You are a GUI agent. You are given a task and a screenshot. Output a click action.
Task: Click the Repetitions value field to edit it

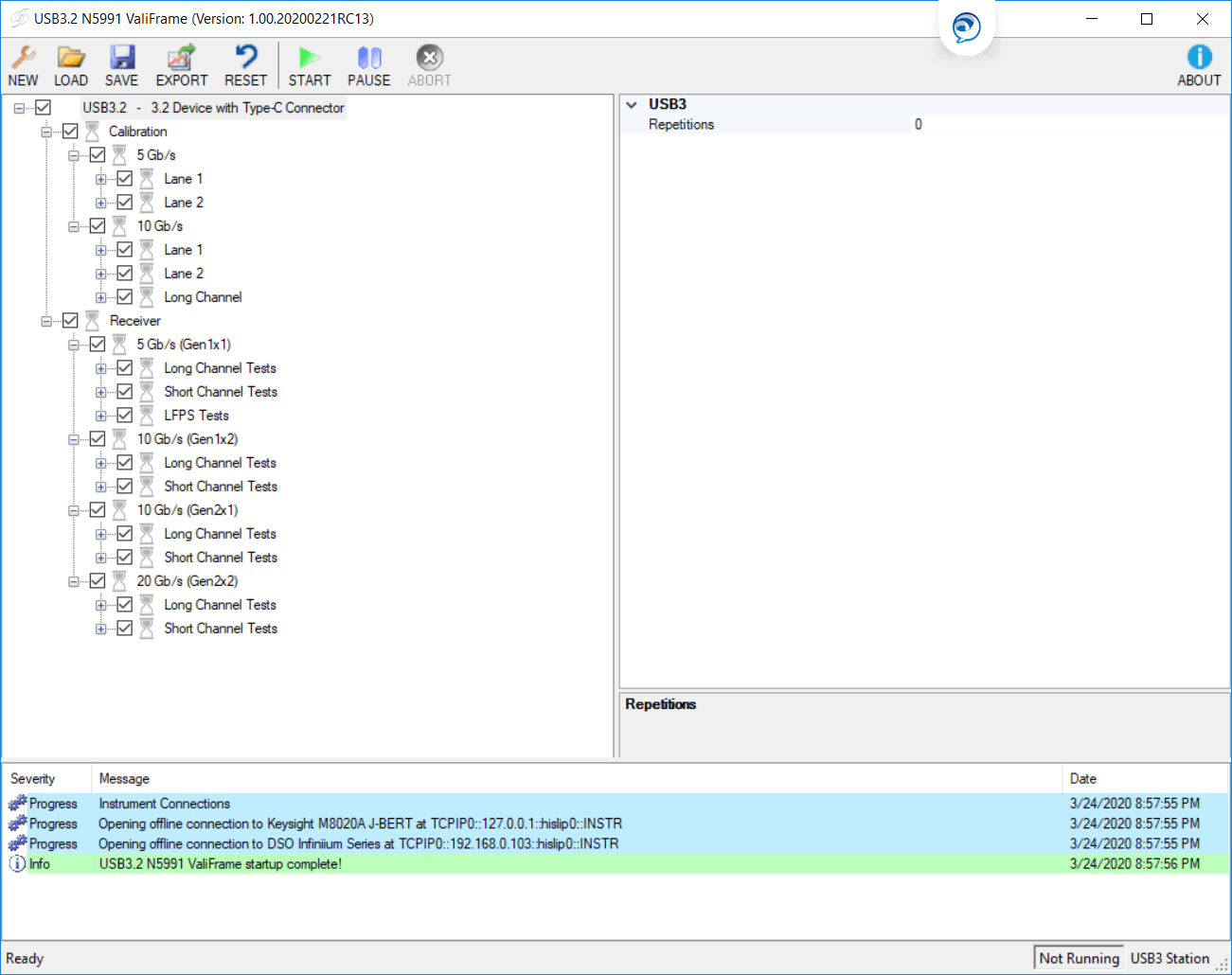pyautogui.click(x=994, y=124)
